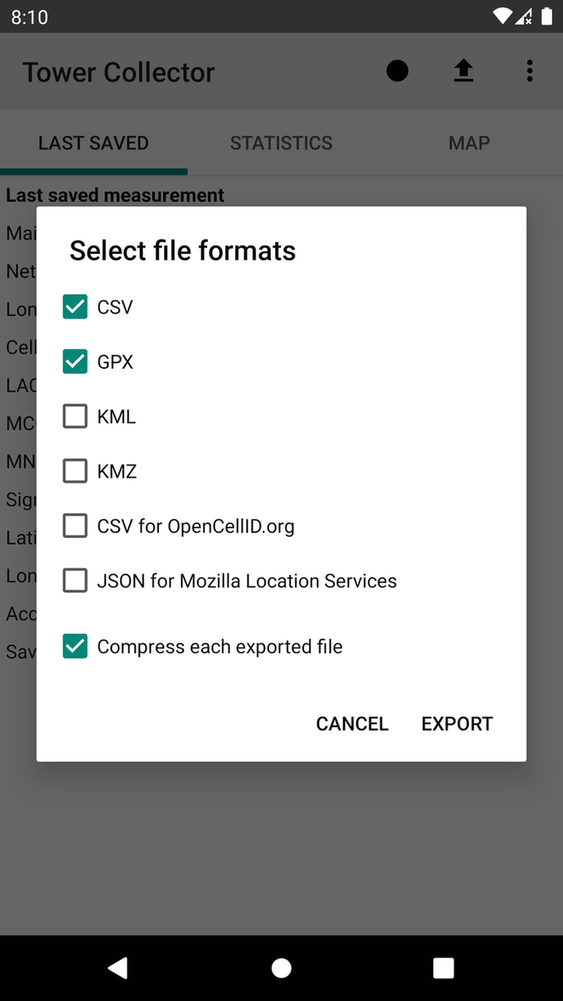The width and height of the screenshot is (563, 1001).
Task: Tap the upload arrow icon
Action: pyautogui.click(x=463, y=71)
